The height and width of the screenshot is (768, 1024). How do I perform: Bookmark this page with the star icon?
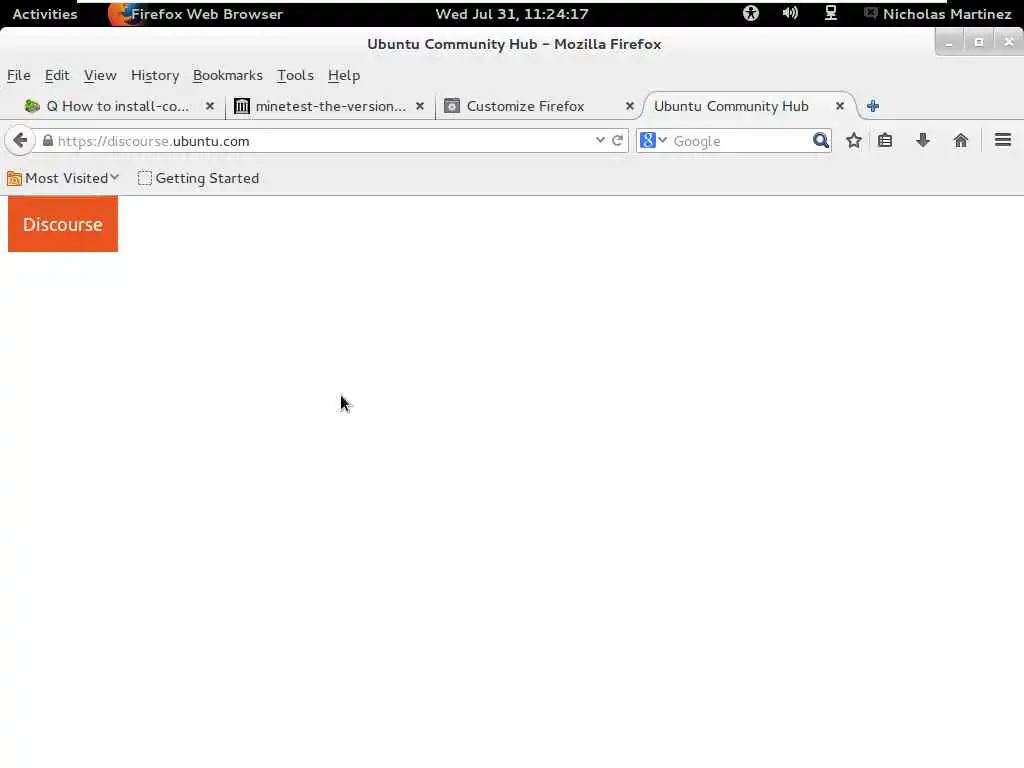point(854,140)
